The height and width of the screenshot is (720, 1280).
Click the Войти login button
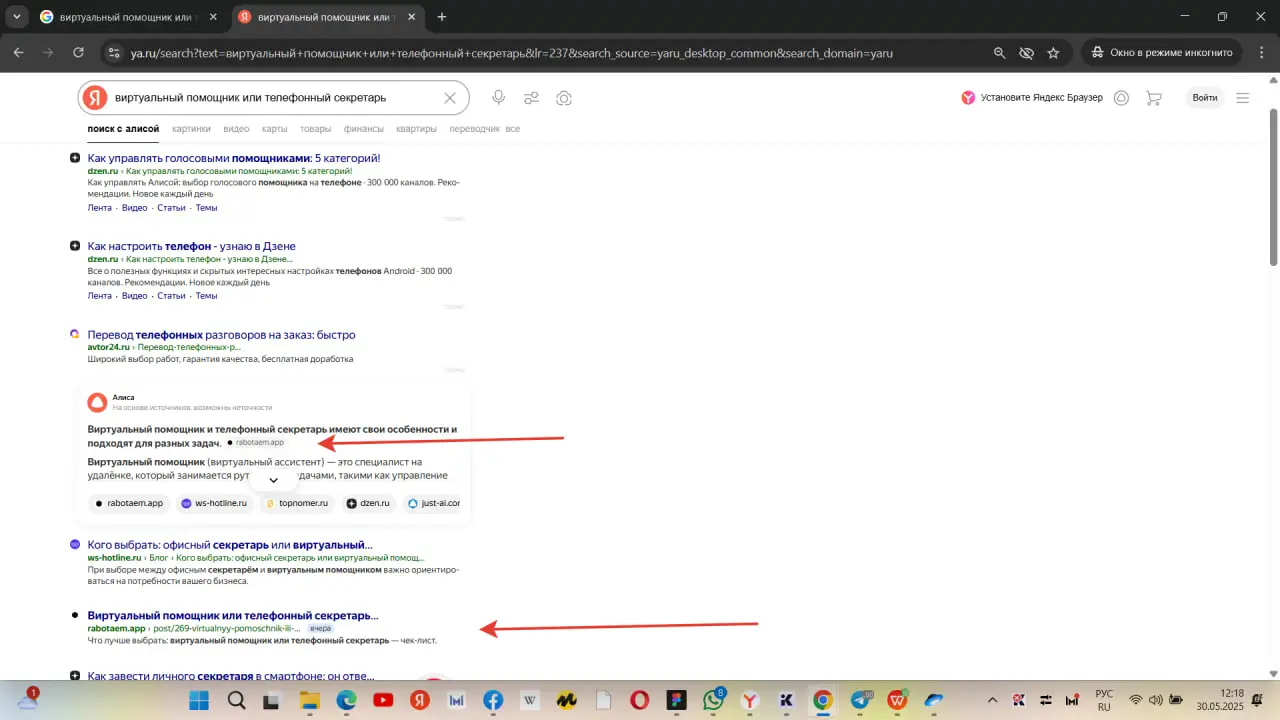pyautogui.click(x=1205, y=98)
